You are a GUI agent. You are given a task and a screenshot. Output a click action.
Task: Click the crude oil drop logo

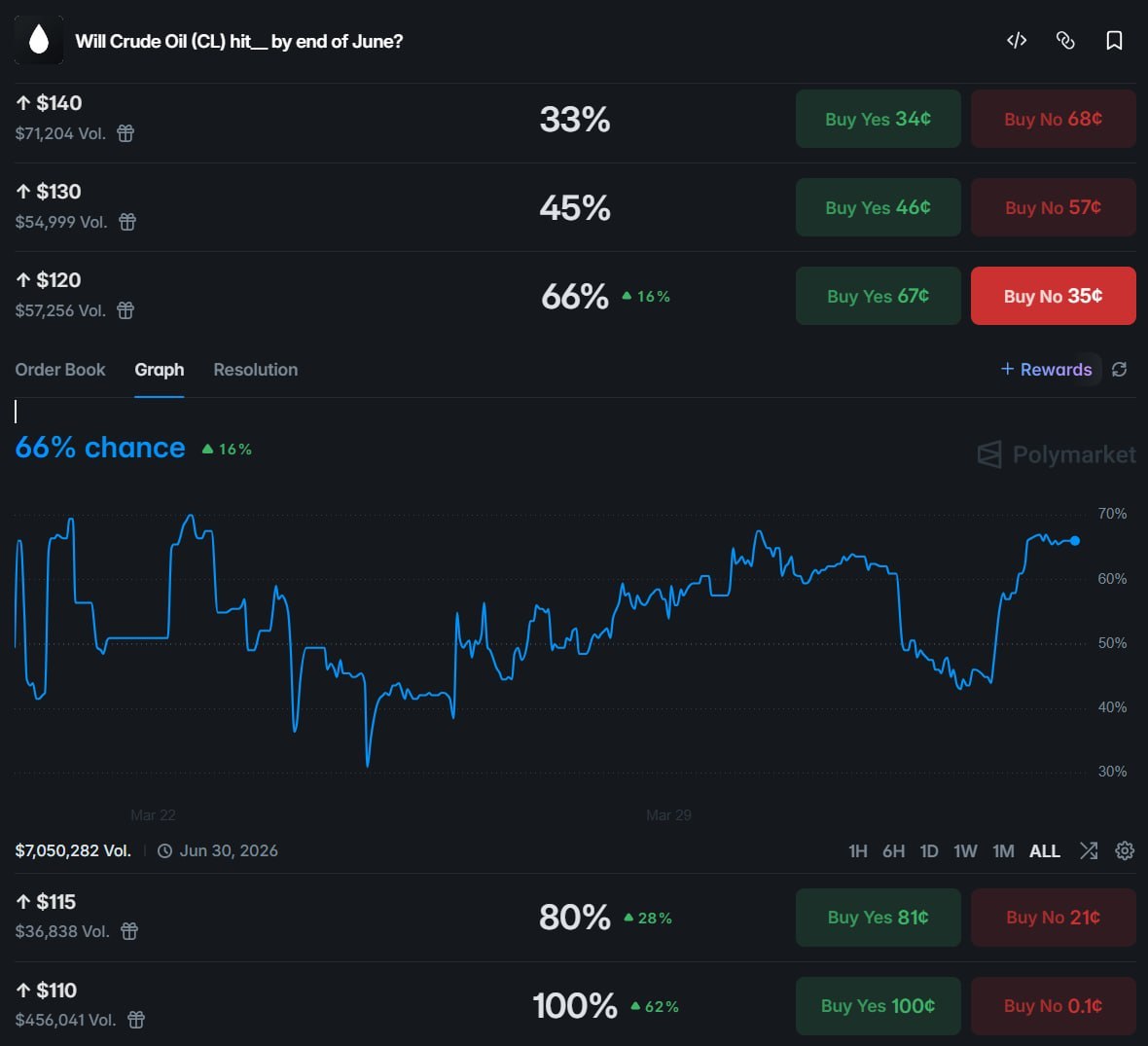pos(39,40)
